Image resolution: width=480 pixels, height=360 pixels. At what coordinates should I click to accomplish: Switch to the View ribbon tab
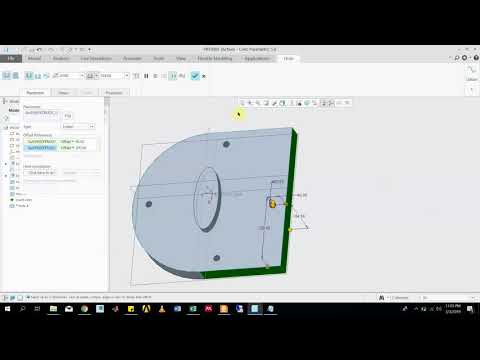[x=181, y=58]
